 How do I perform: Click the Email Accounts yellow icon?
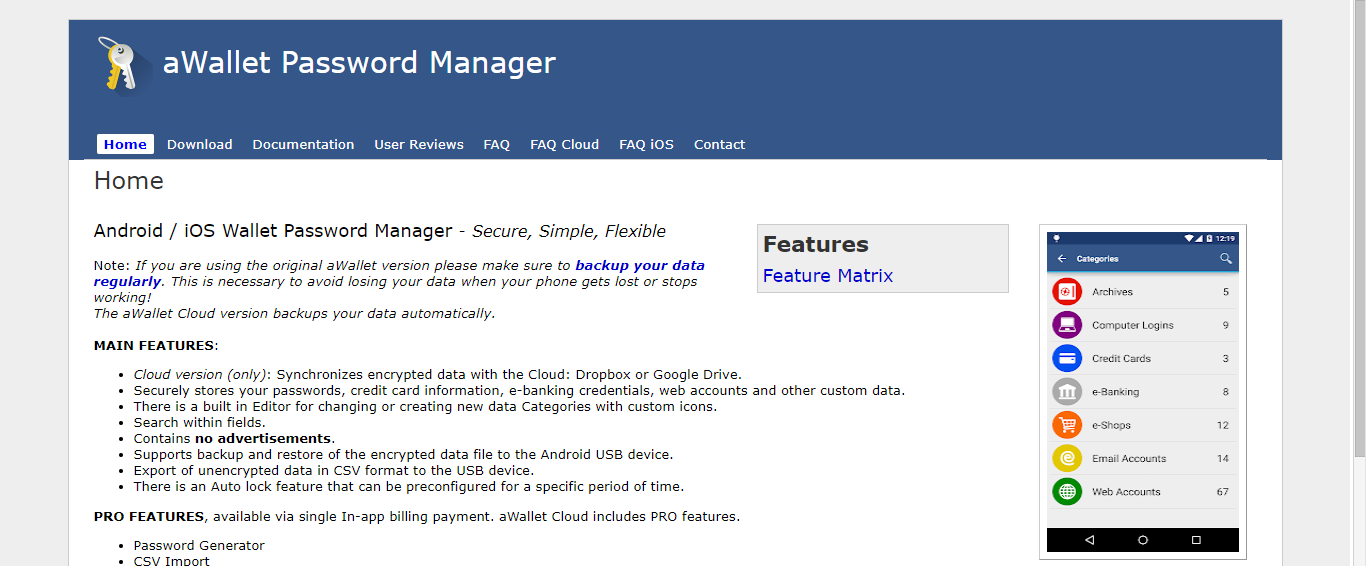coord(1067,458)
